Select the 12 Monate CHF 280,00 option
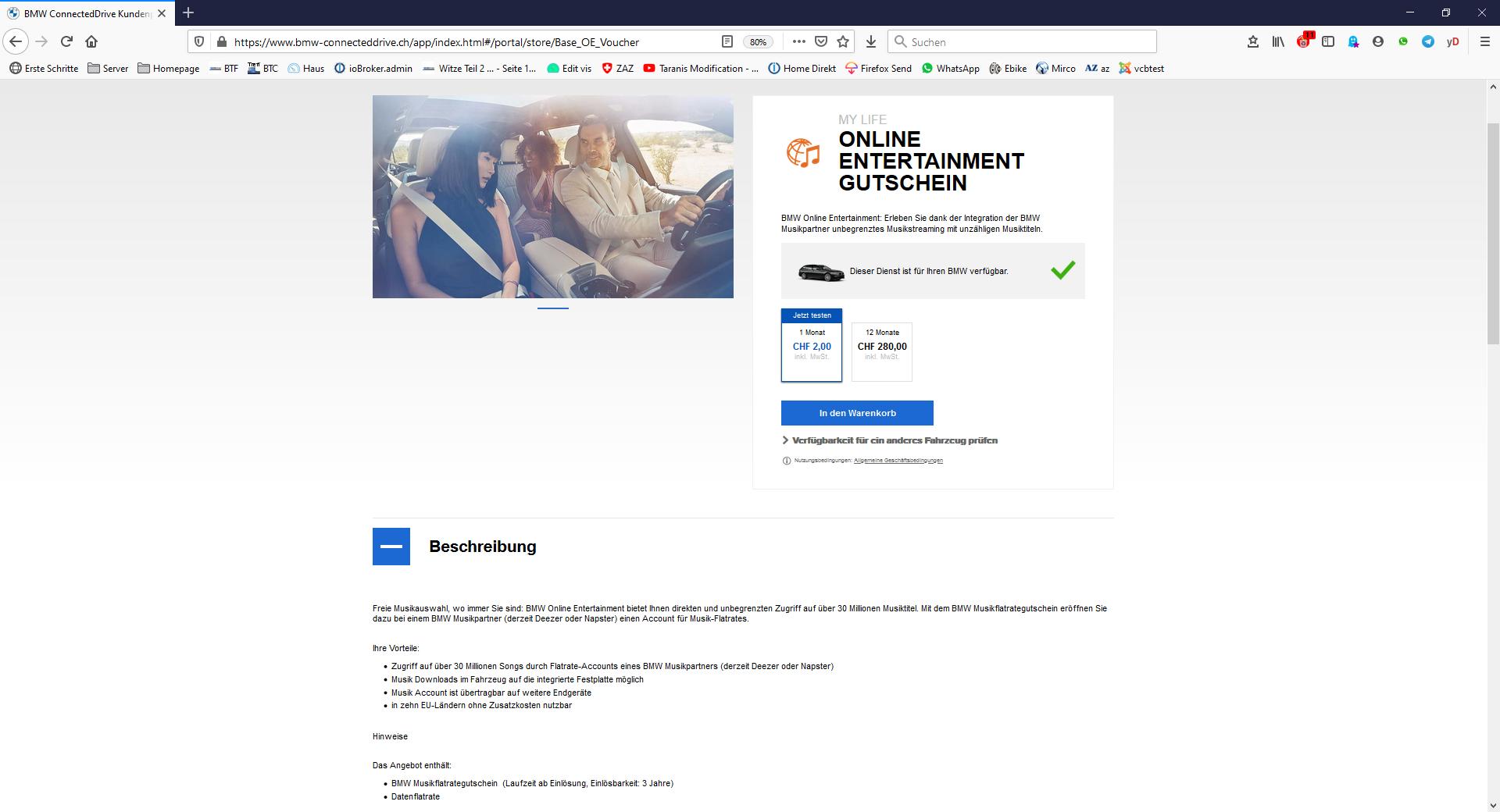This screenshot has width=1500, height=812. coord(882,352)
